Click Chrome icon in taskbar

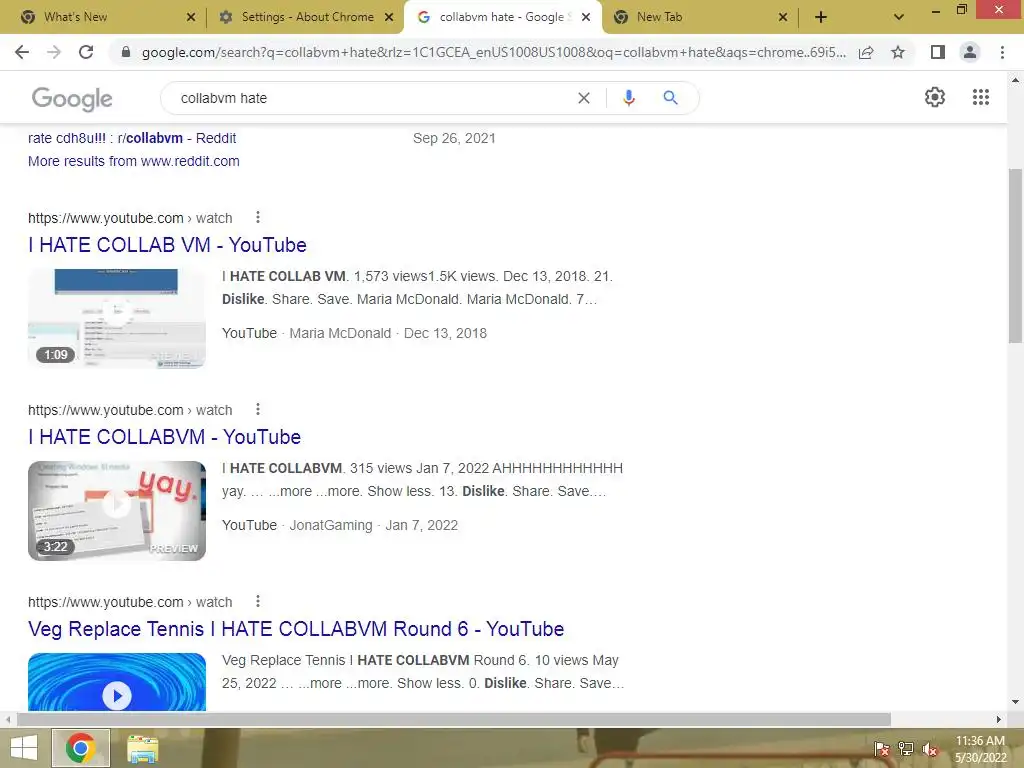pyautogui.click(x=80, y=748)
